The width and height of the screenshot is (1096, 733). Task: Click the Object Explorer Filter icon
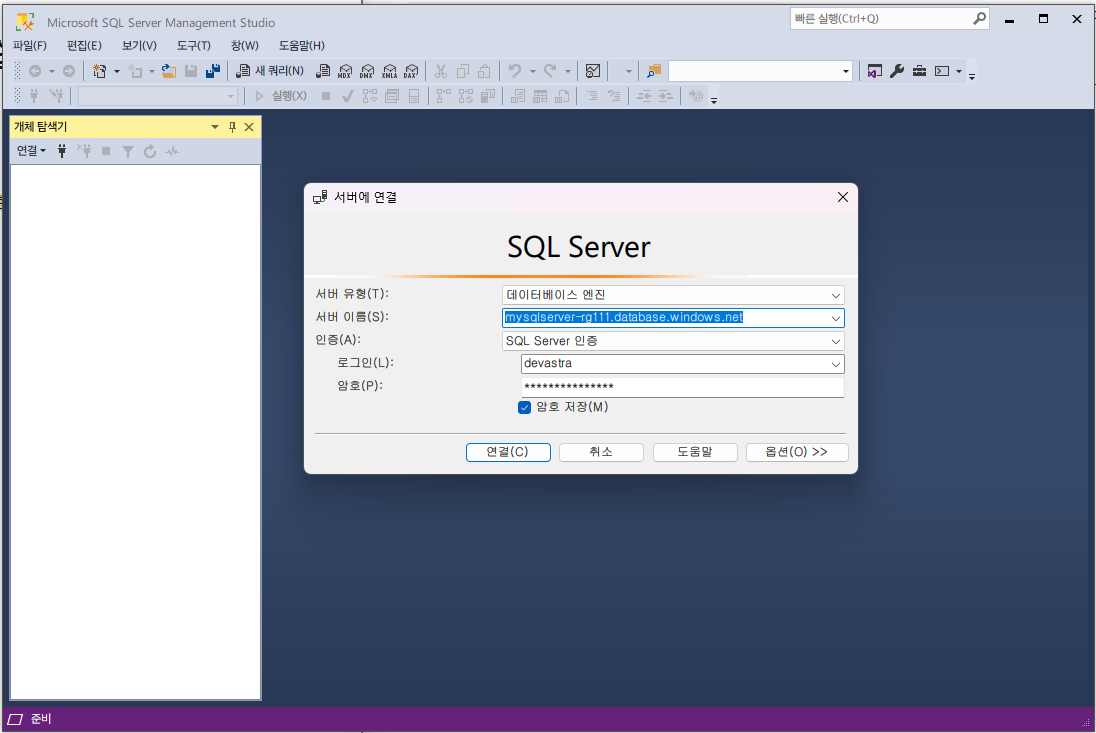point(128,151)
